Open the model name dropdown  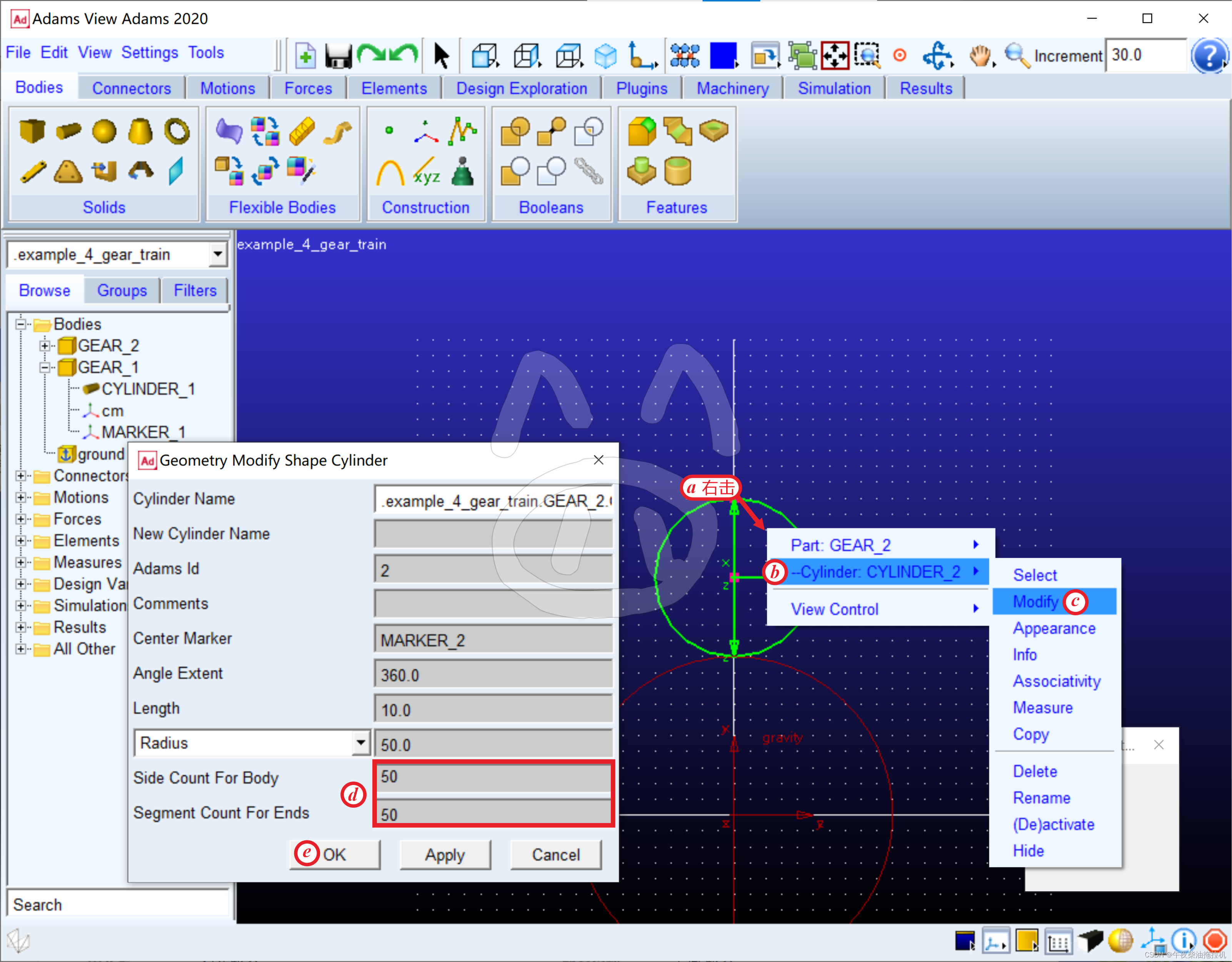point(217,254)
